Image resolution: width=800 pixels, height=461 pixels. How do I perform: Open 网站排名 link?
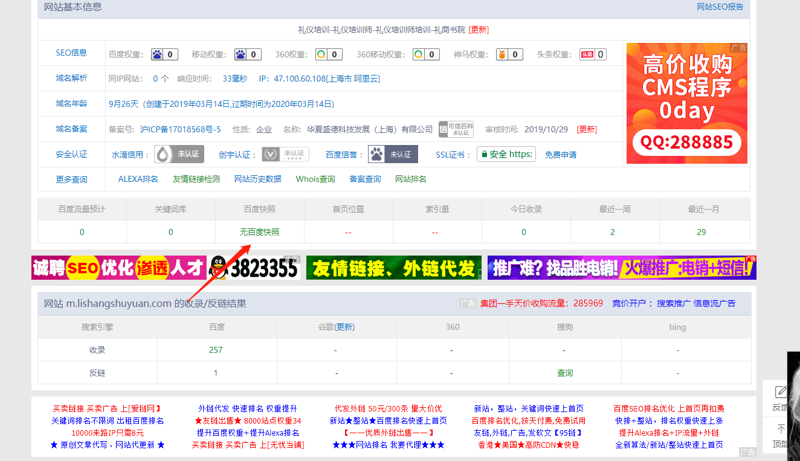click(411, 179)
